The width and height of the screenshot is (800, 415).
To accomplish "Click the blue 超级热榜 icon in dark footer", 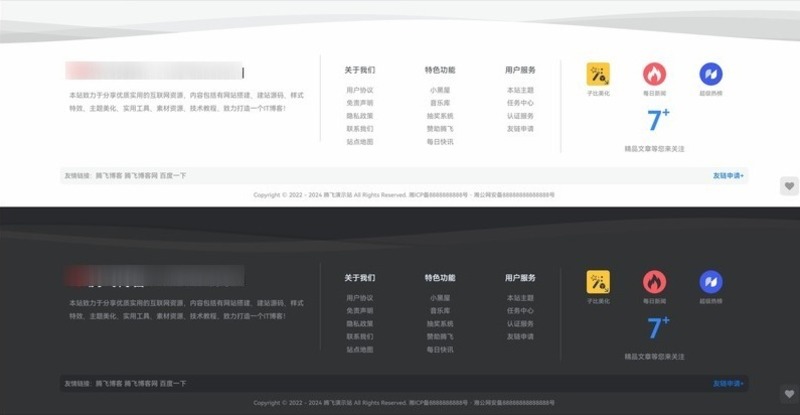I will [x=711, y=282].
